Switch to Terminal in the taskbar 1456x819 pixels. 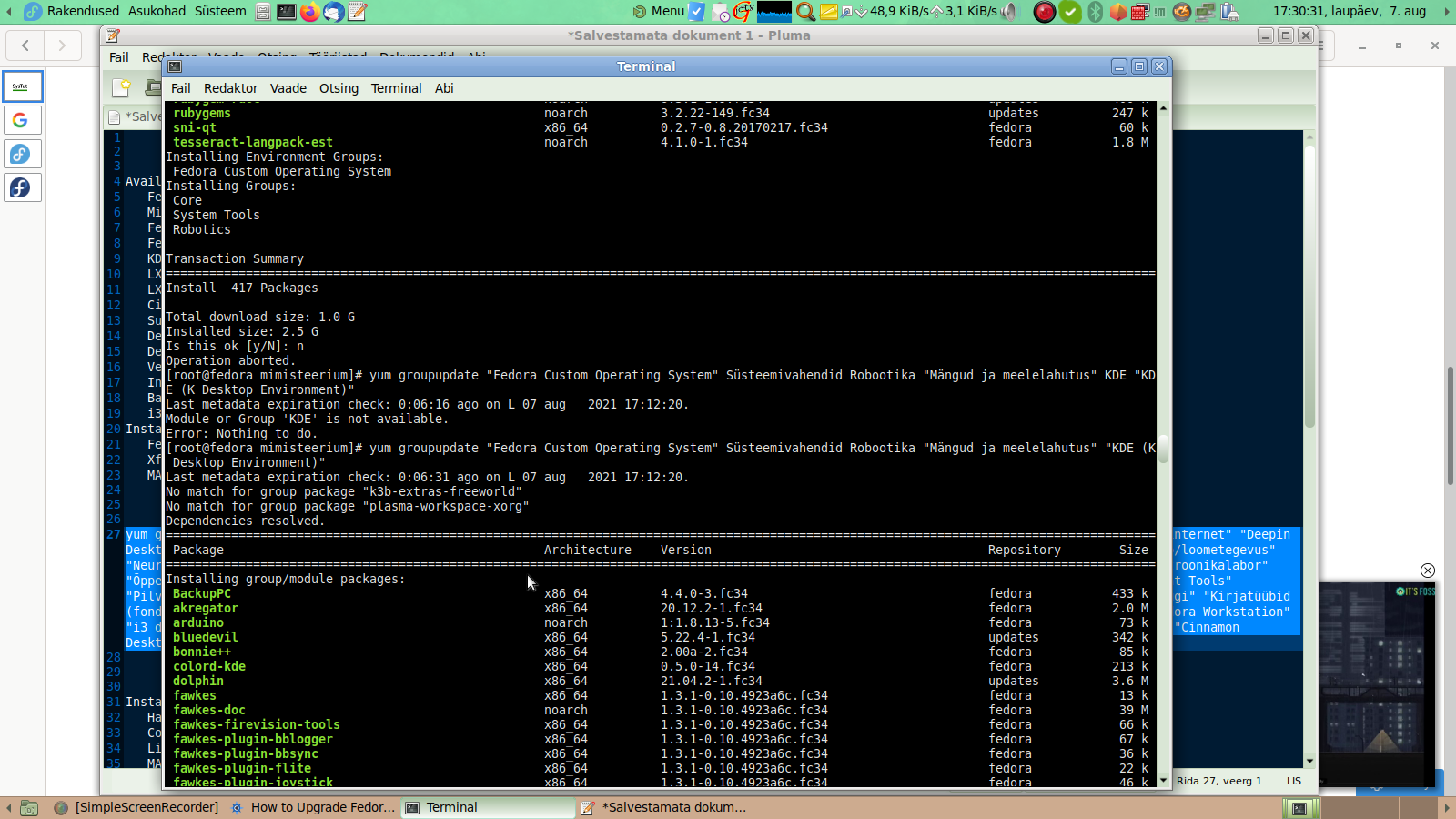pyautogui.click(x=488, y=807)
